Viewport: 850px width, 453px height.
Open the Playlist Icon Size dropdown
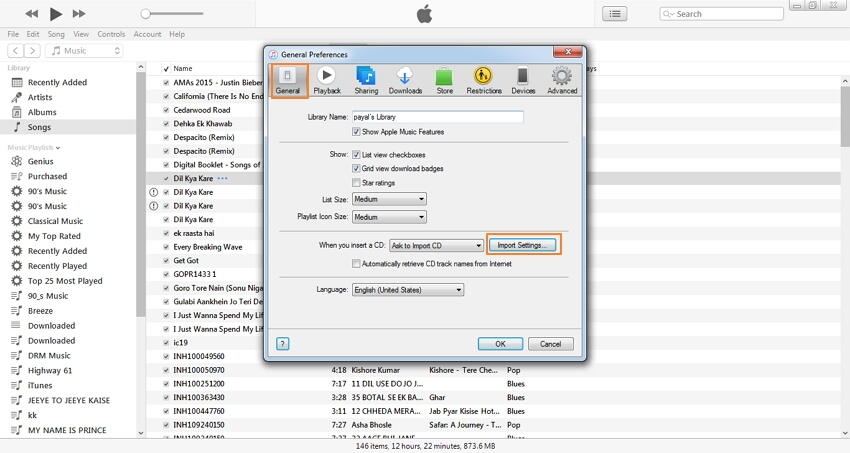coord(389,217)
